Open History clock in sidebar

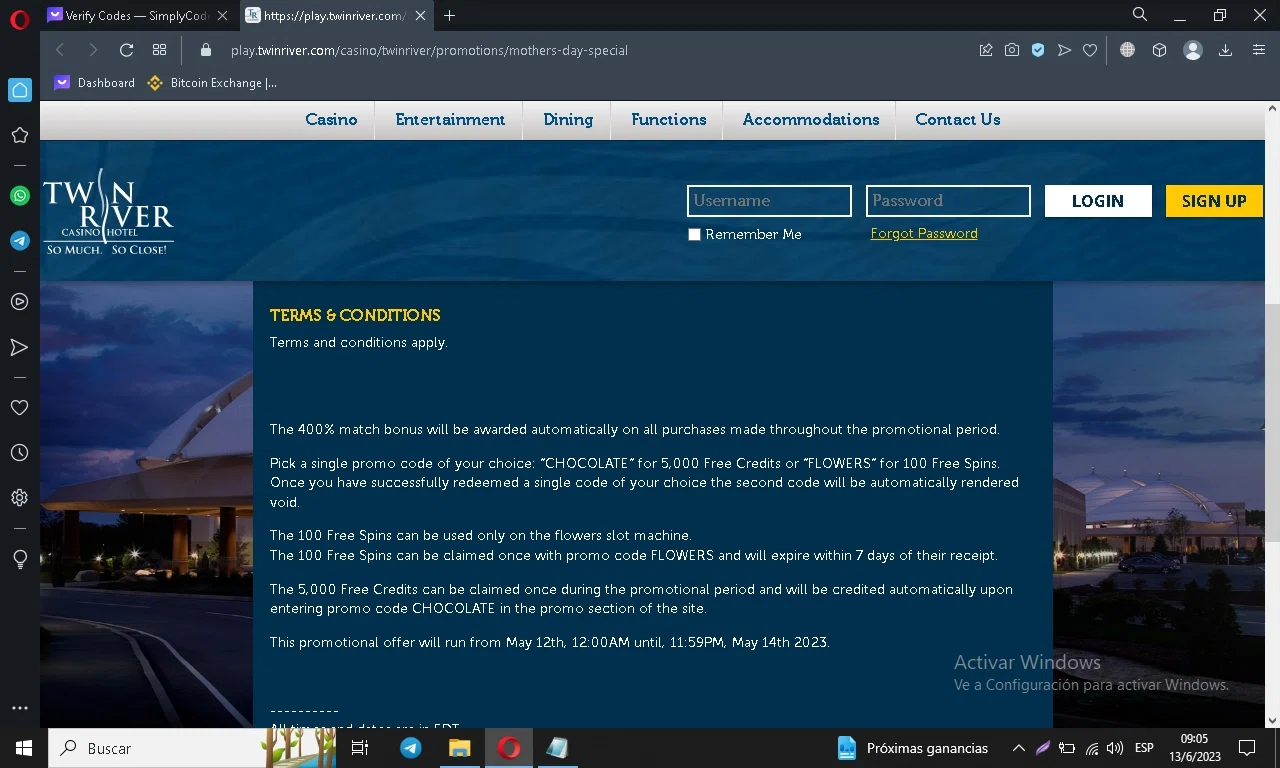(19, 453)
